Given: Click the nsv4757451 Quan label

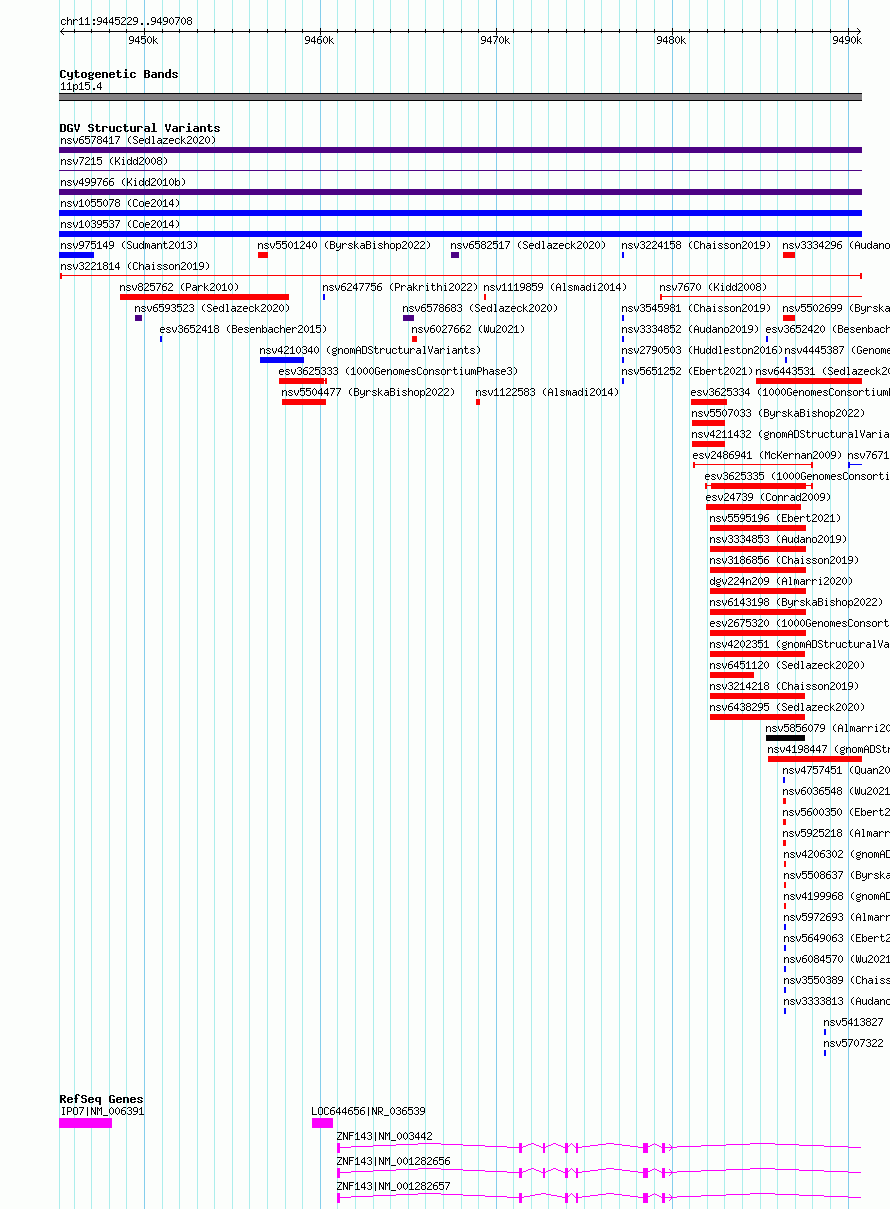Looking at the screenshot, I should [836, 770].
